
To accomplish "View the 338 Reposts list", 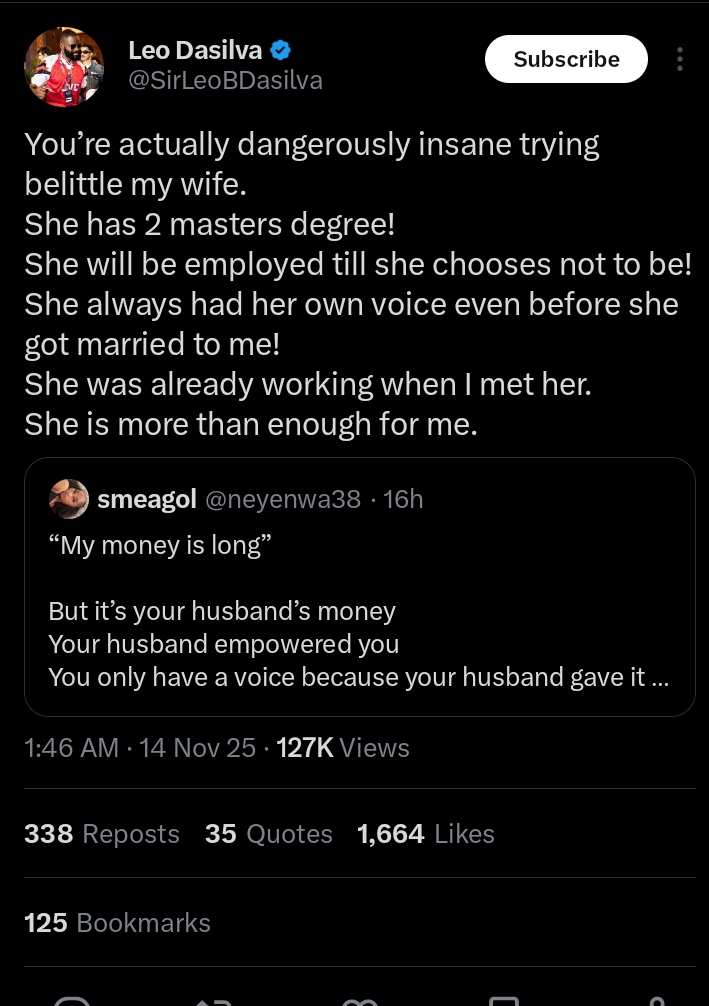I will (x=102, y=833).
